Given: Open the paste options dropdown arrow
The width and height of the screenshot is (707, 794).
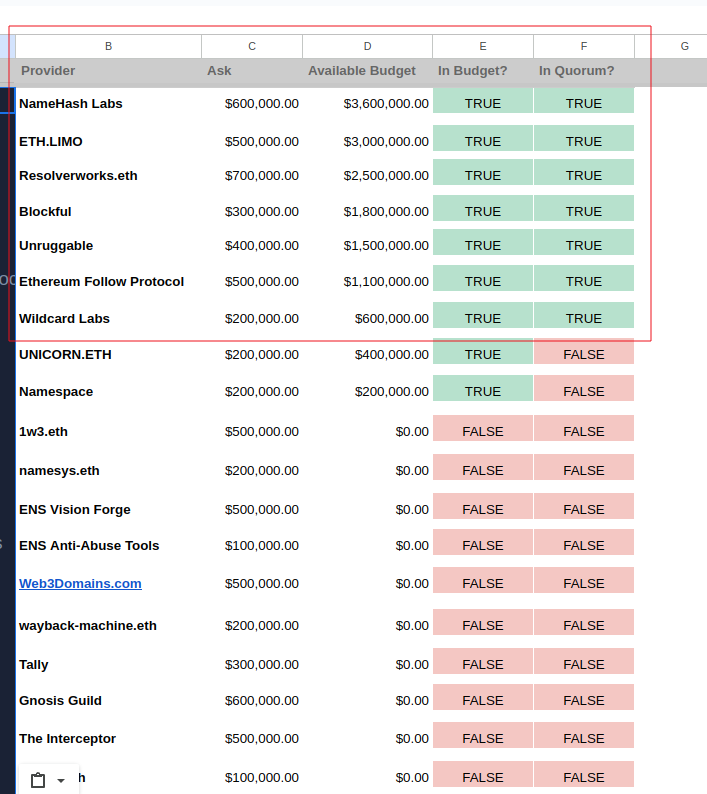Looking at the screenshot, I should tap(61, 780).
